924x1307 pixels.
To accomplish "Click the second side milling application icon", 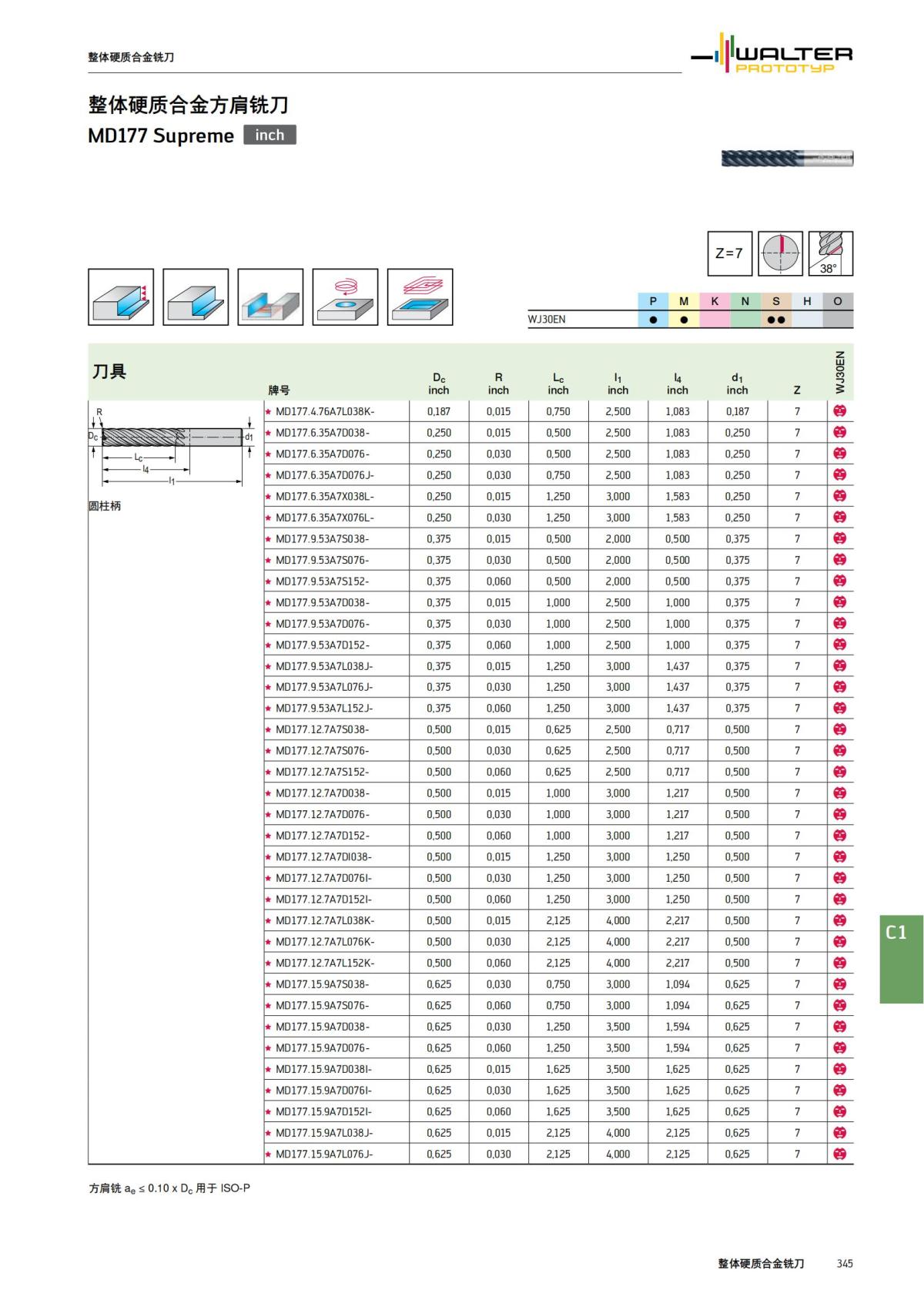I will [x=196, y=297].
